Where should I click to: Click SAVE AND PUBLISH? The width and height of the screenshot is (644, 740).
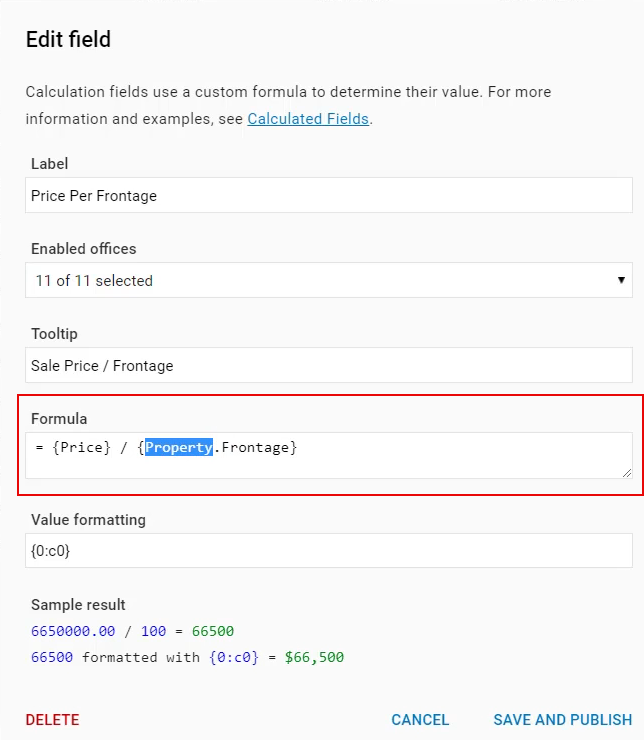[x=562, y=720]
